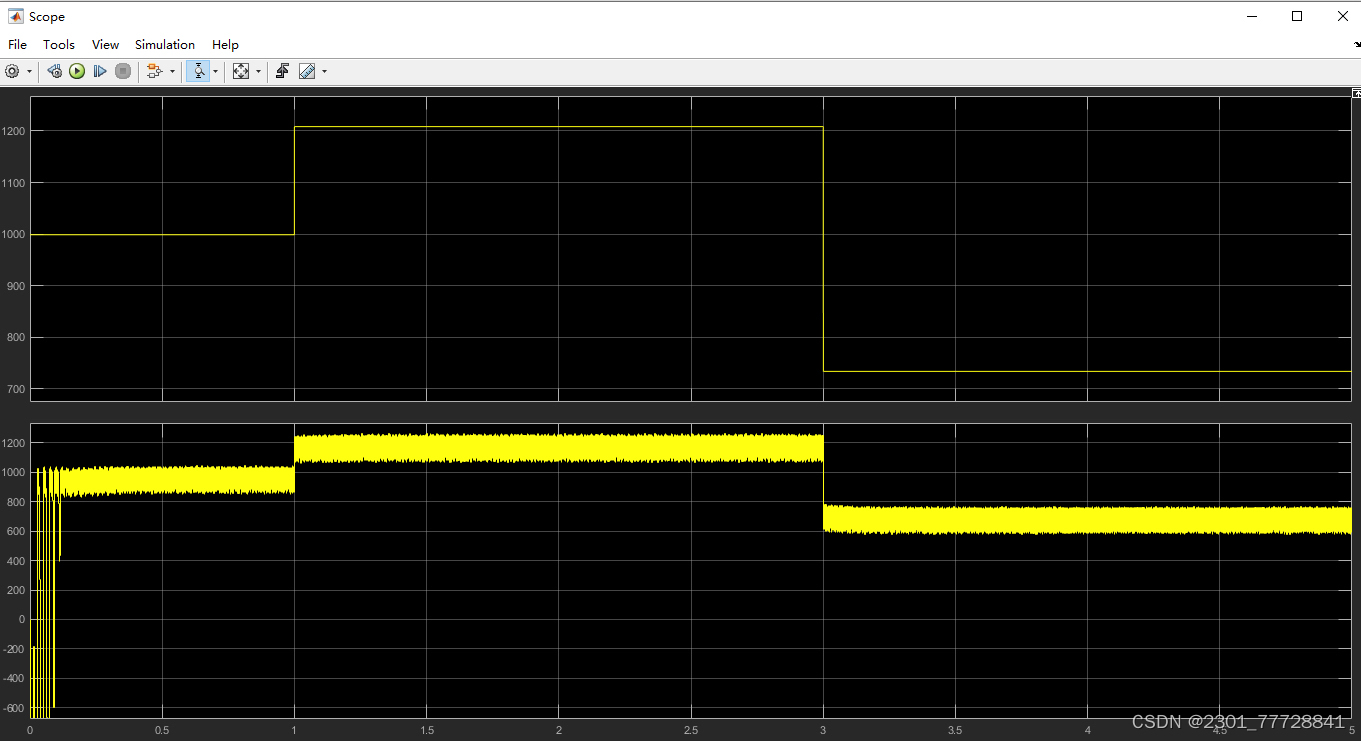This screenshot has height=741, width=1361.
Task: Expand the dropdown next to the signal selector icon
Action: (x=172, y=72)
